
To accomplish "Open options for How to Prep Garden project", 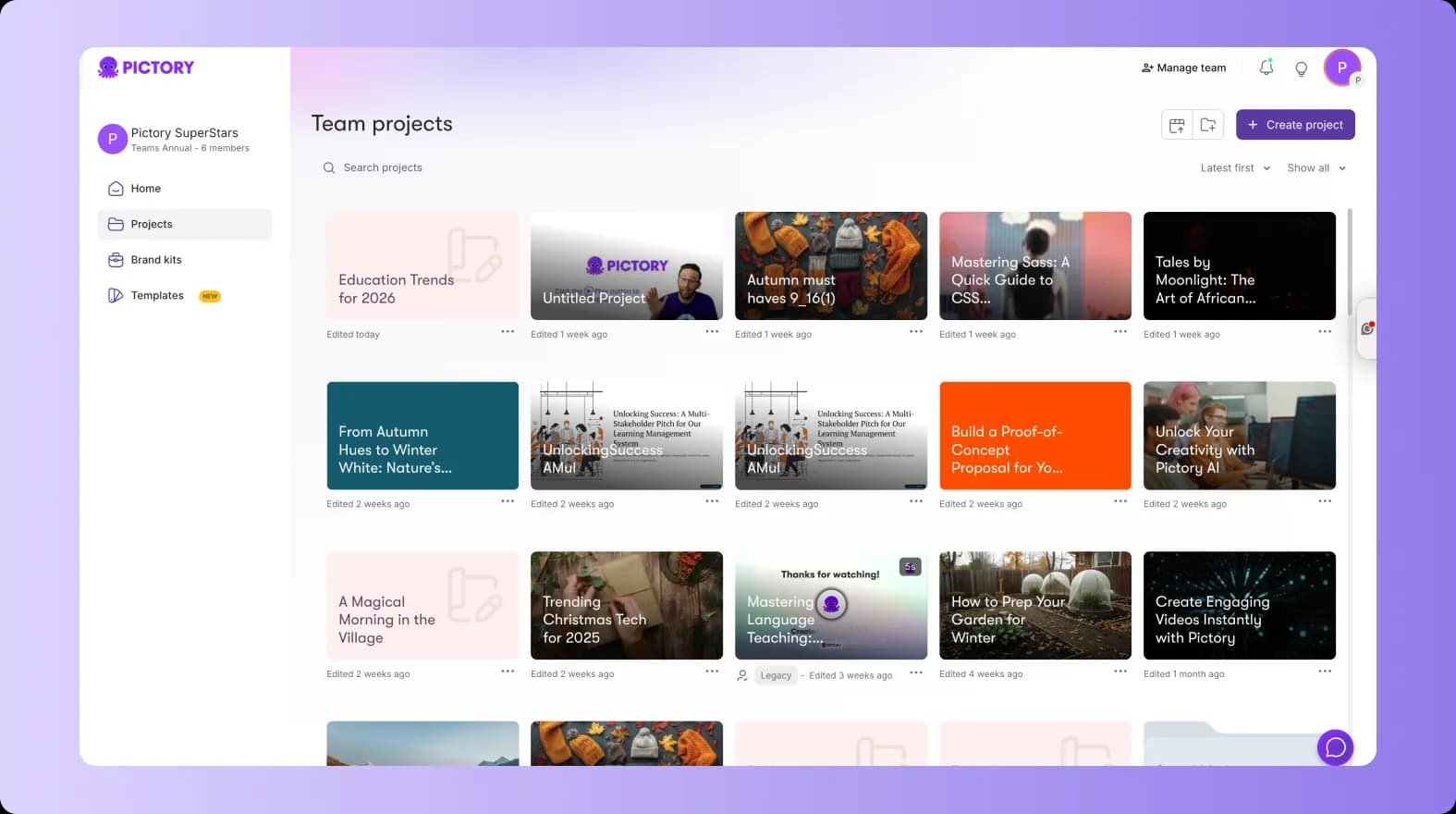I will [x=1120, y=672].
